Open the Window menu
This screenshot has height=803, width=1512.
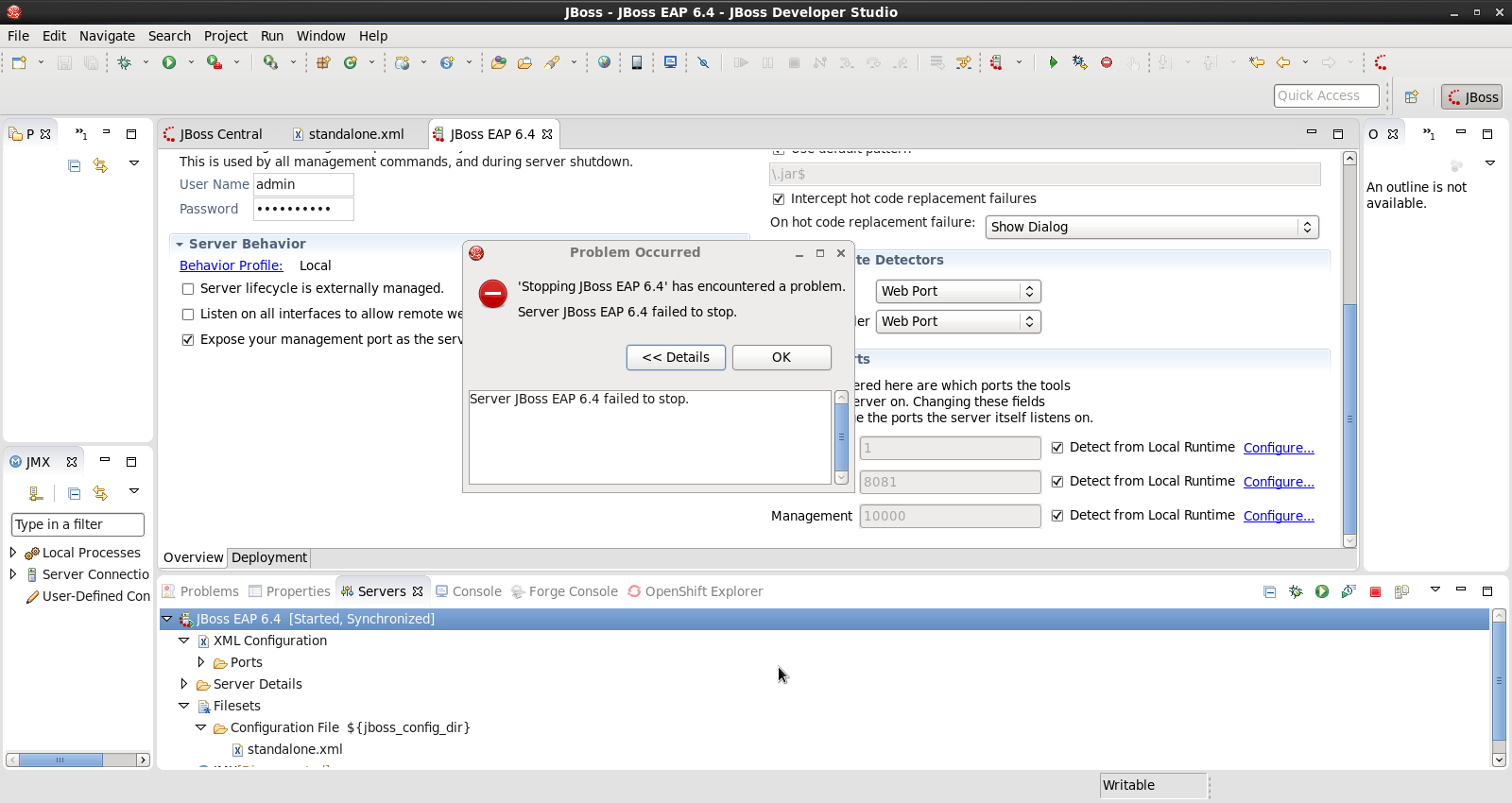pos(320,36)
